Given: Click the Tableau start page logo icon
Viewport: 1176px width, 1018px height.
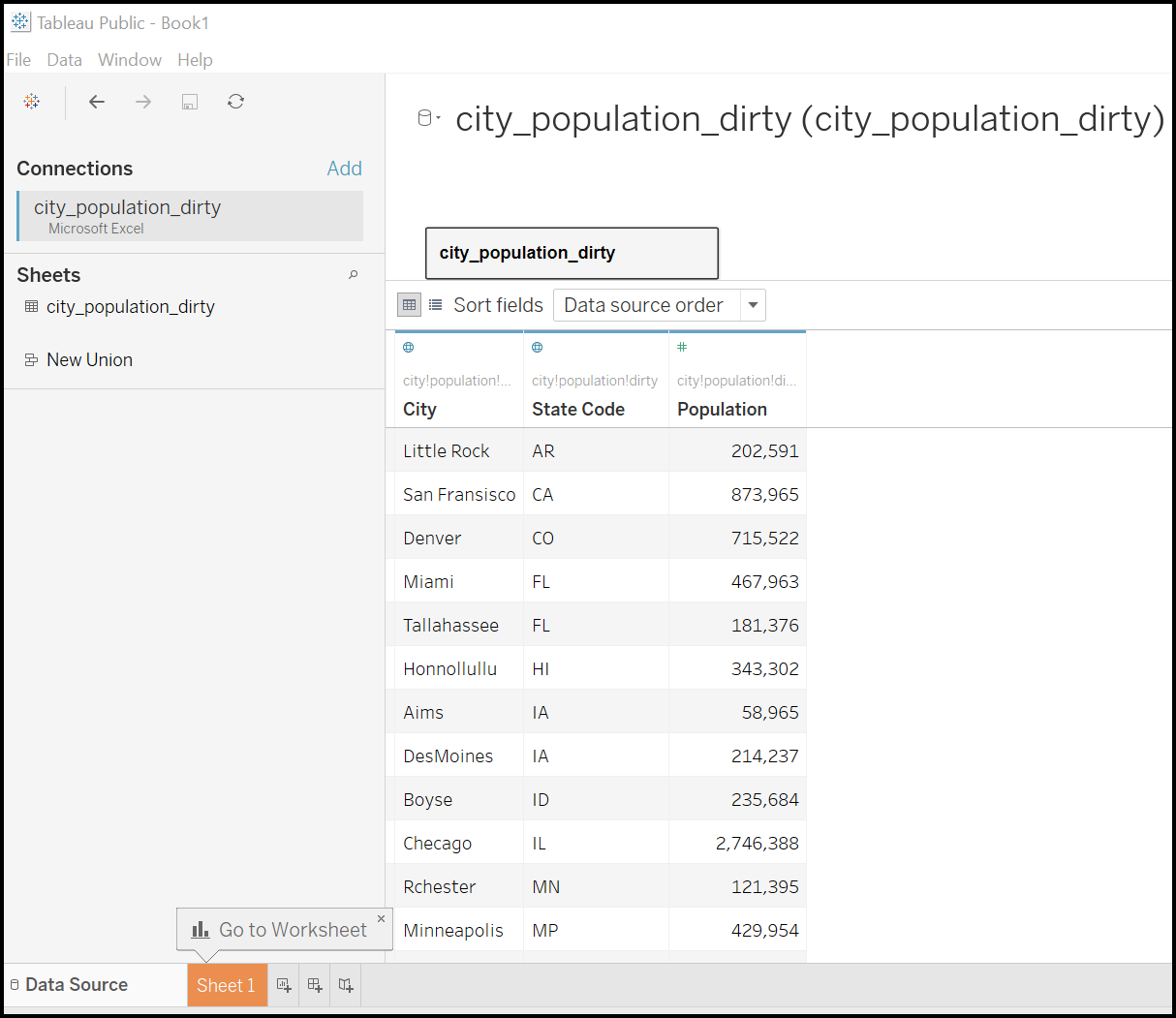Looking at the screenshot, I should coord(32,102).
